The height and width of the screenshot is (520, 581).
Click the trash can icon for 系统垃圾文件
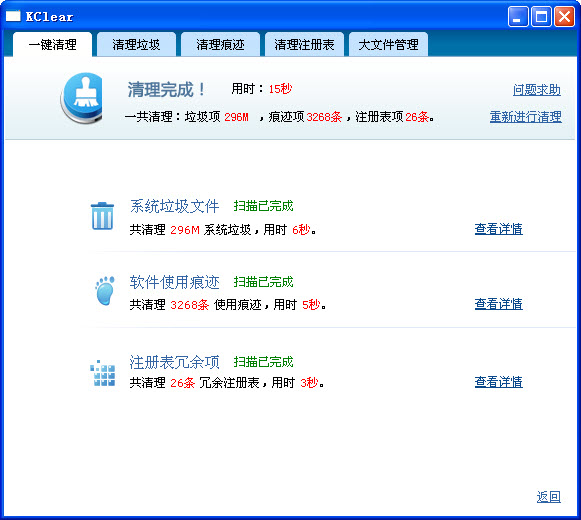click(102, 216)
